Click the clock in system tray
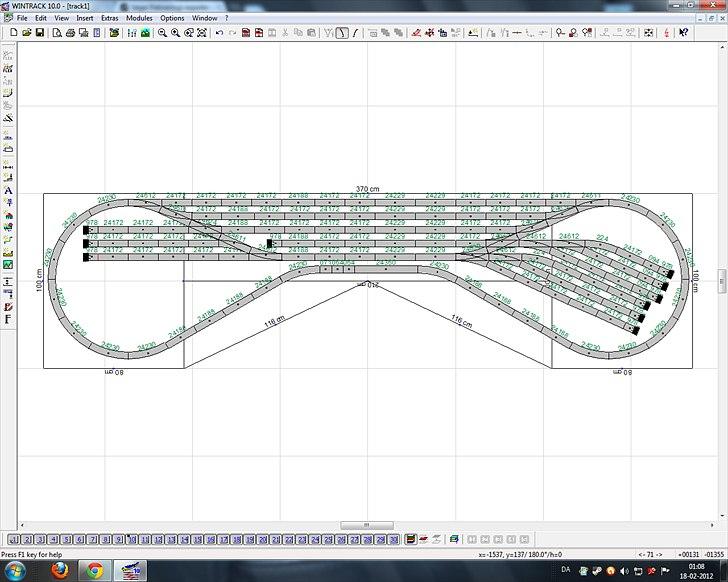Screen dimensions: 728x582 coord(694,571)
